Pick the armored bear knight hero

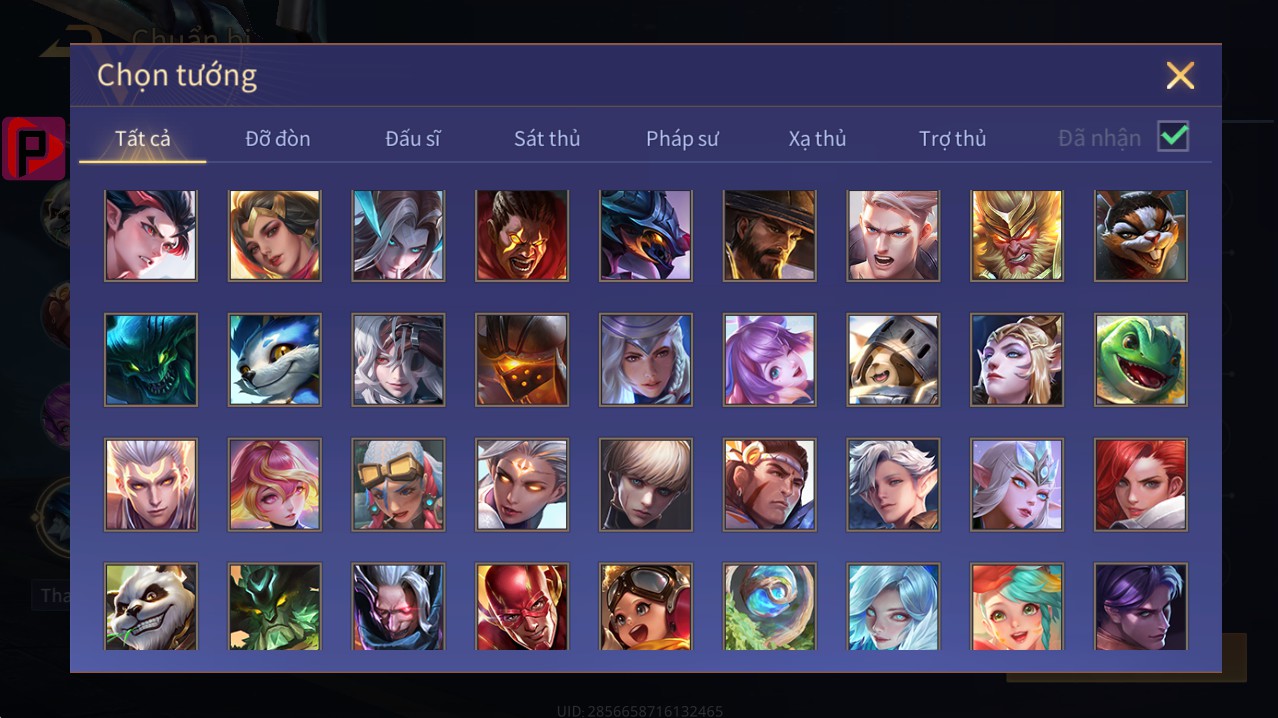click(x=893, y=360)
